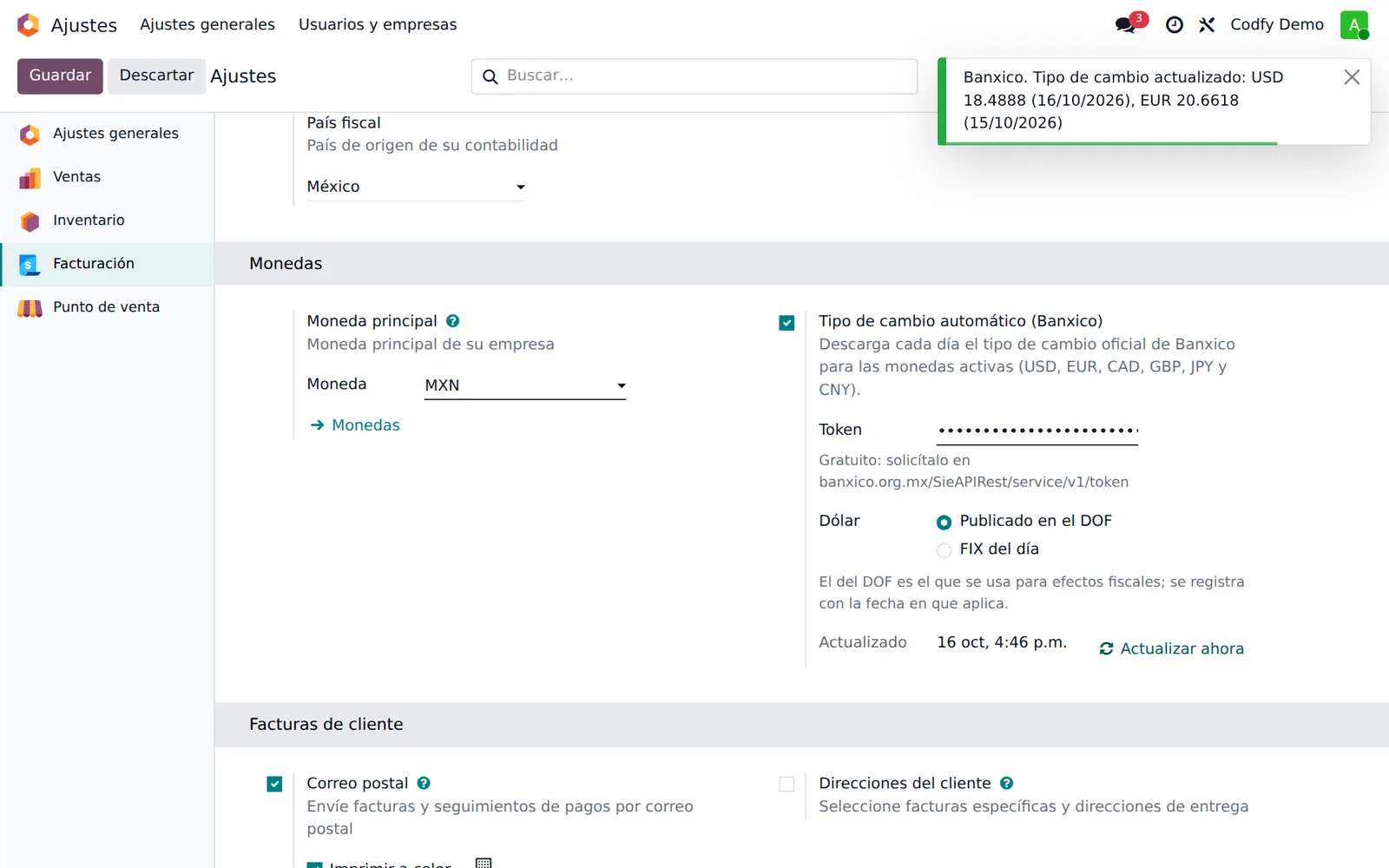Uncheck the Correo postal checkbox
The width and height of the screenshot is (1389, 868).
point(274,785)
